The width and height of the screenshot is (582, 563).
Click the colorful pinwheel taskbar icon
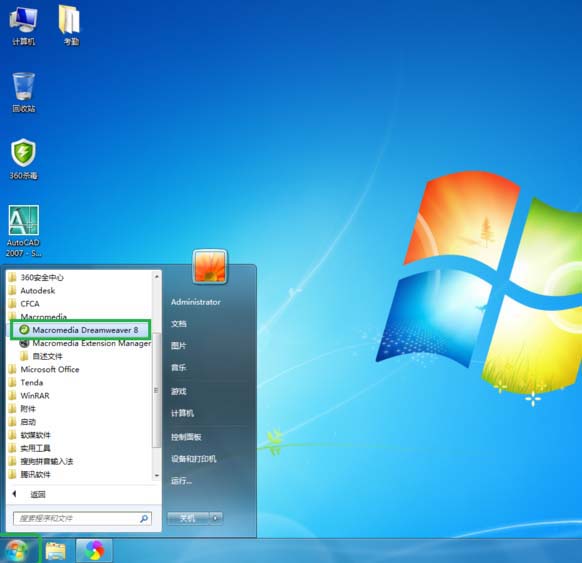click(x=94, y=550)
